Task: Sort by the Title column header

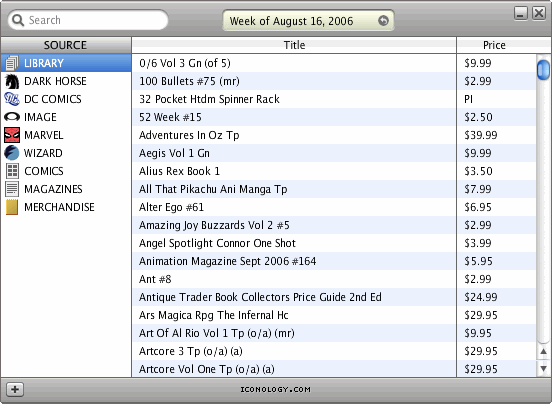Action: click(x=294, y=45)
